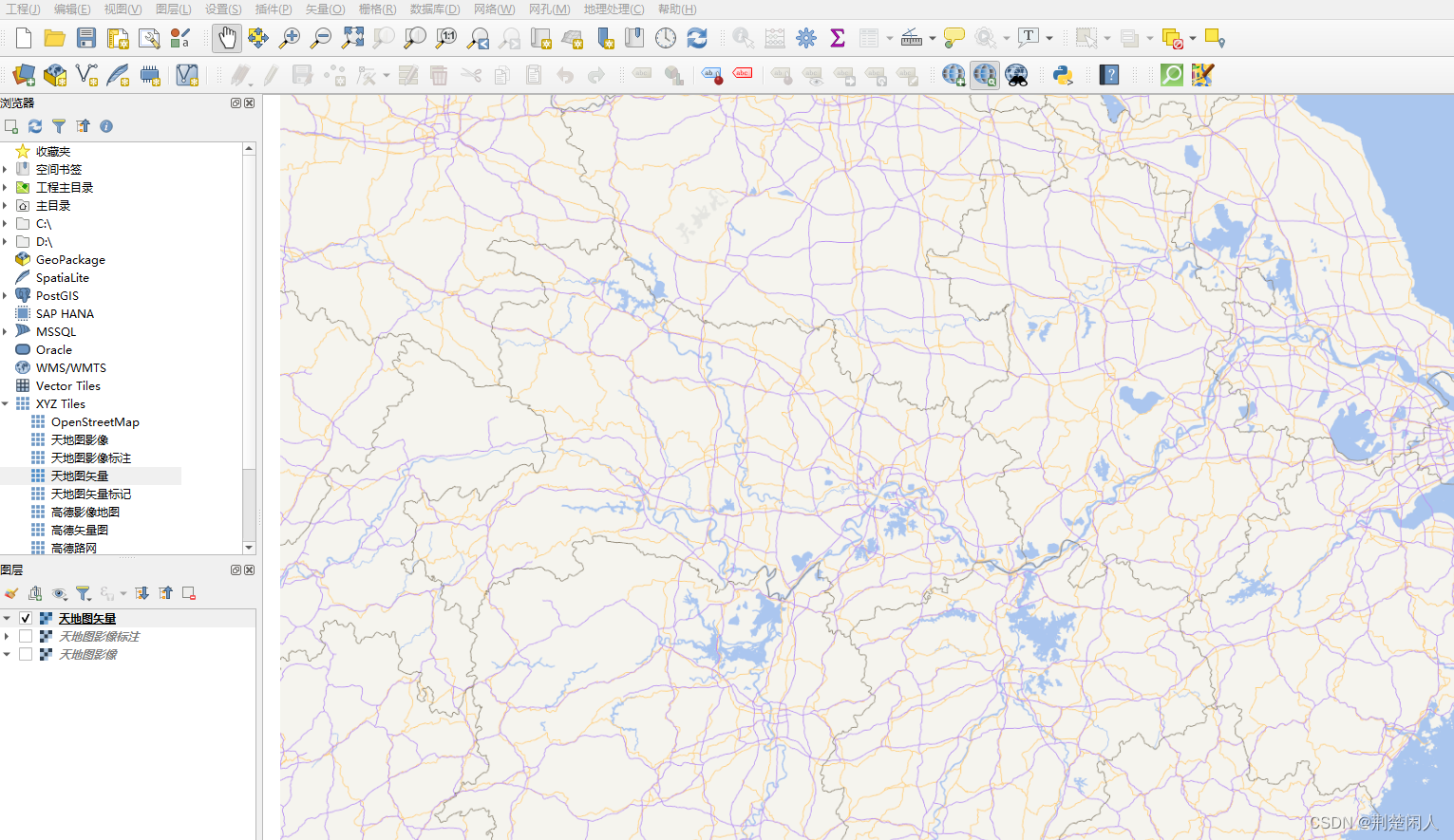Expand the PostGIS node arrow
This screenshot has width=1454, height=840.
click(x=6, y=296)
